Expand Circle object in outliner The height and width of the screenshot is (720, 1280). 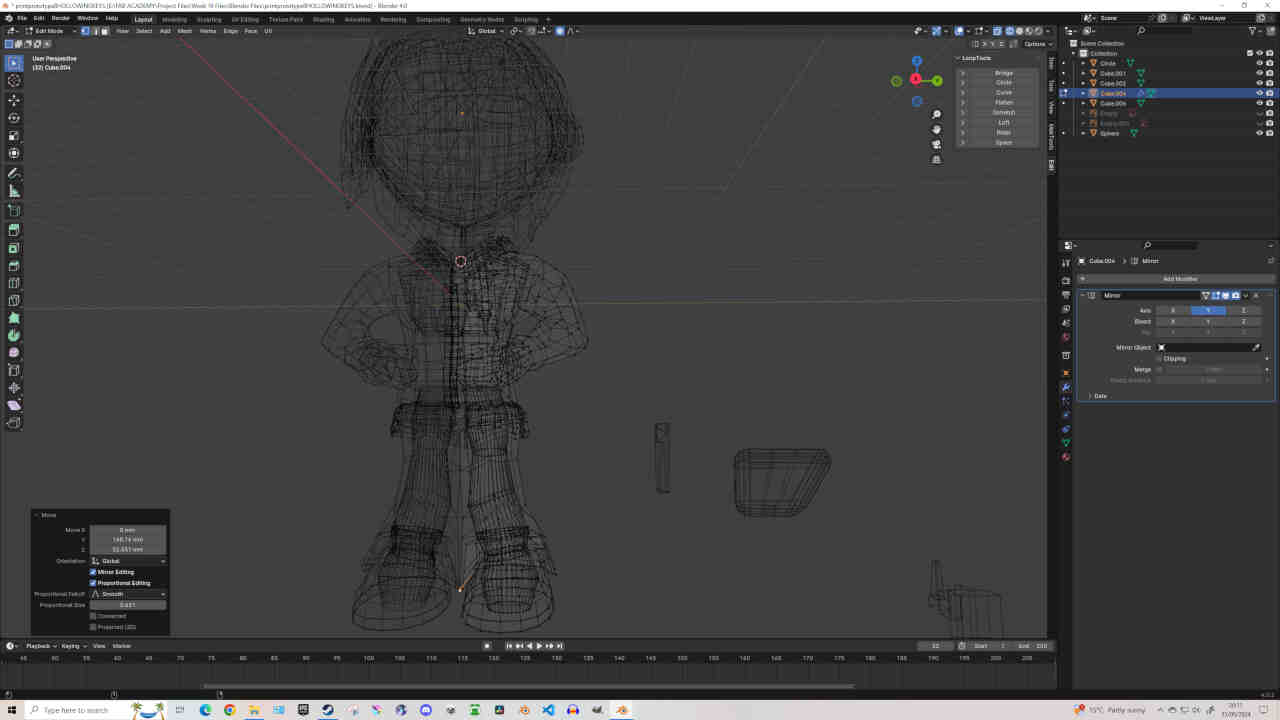(x=1083, y=63)
